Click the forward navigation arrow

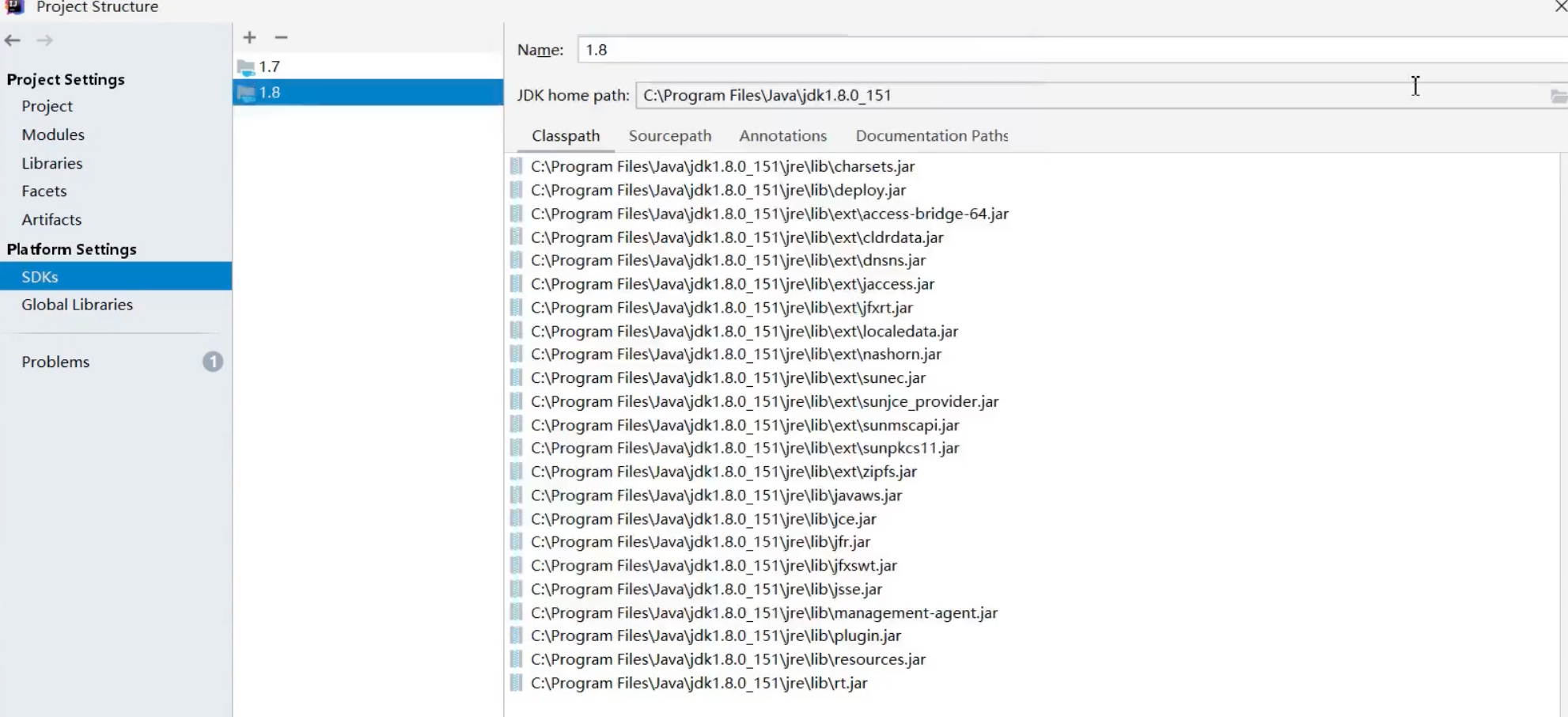(44, 40)
